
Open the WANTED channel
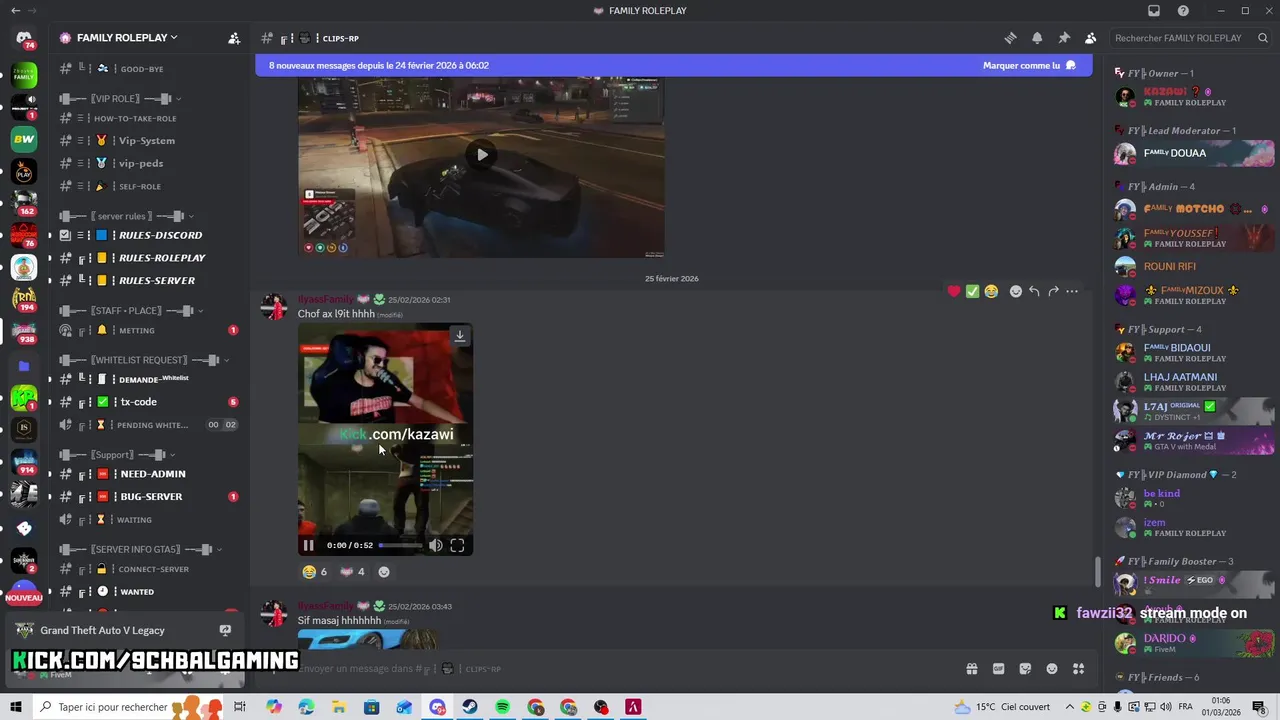(x=148, y=592)
